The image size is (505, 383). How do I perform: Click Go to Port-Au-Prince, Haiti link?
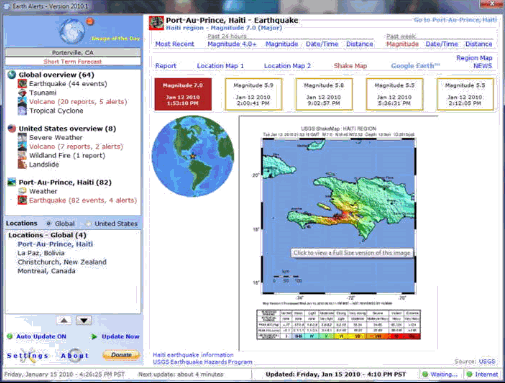click(455, 20)
